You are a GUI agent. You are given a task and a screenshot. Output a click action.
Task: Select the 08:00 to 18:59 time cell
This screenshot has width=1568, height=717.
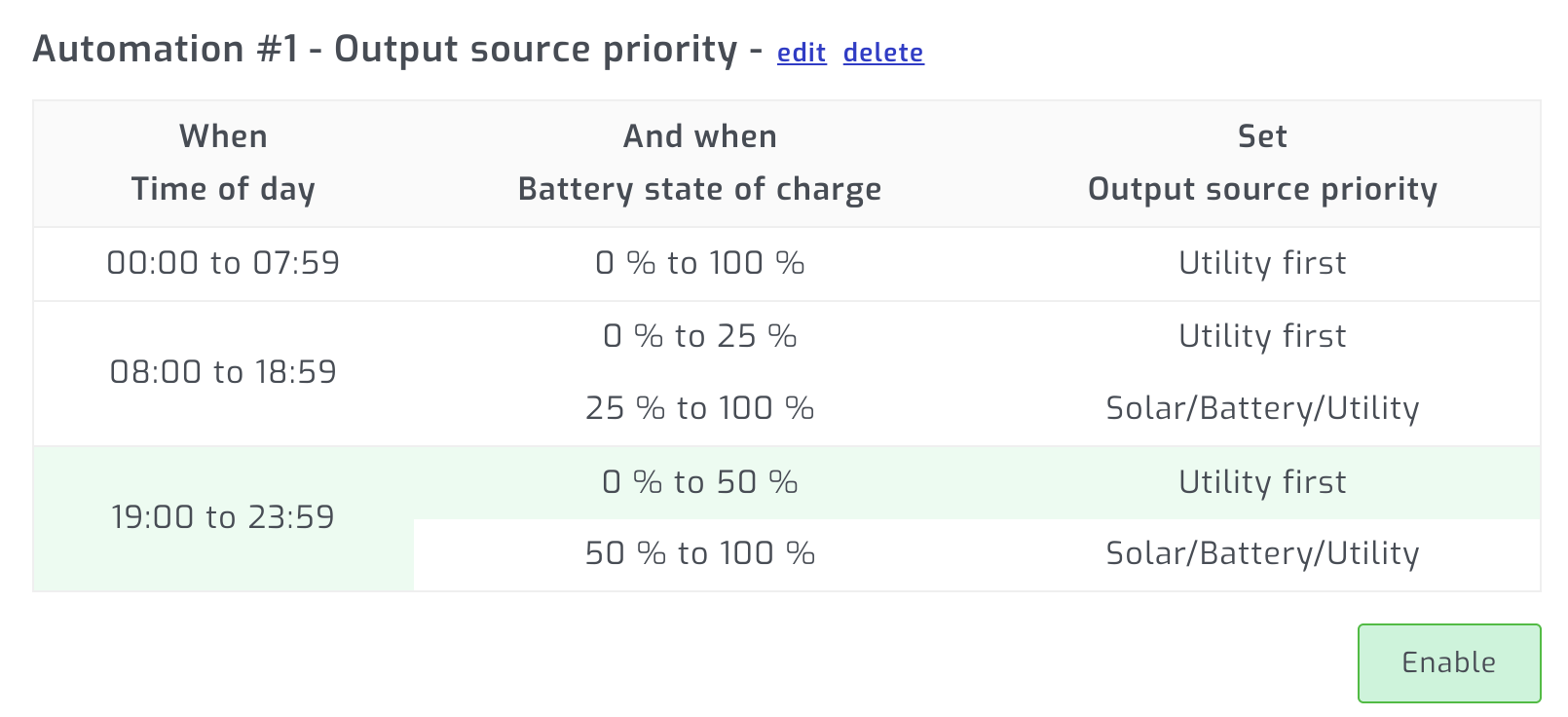223,372
